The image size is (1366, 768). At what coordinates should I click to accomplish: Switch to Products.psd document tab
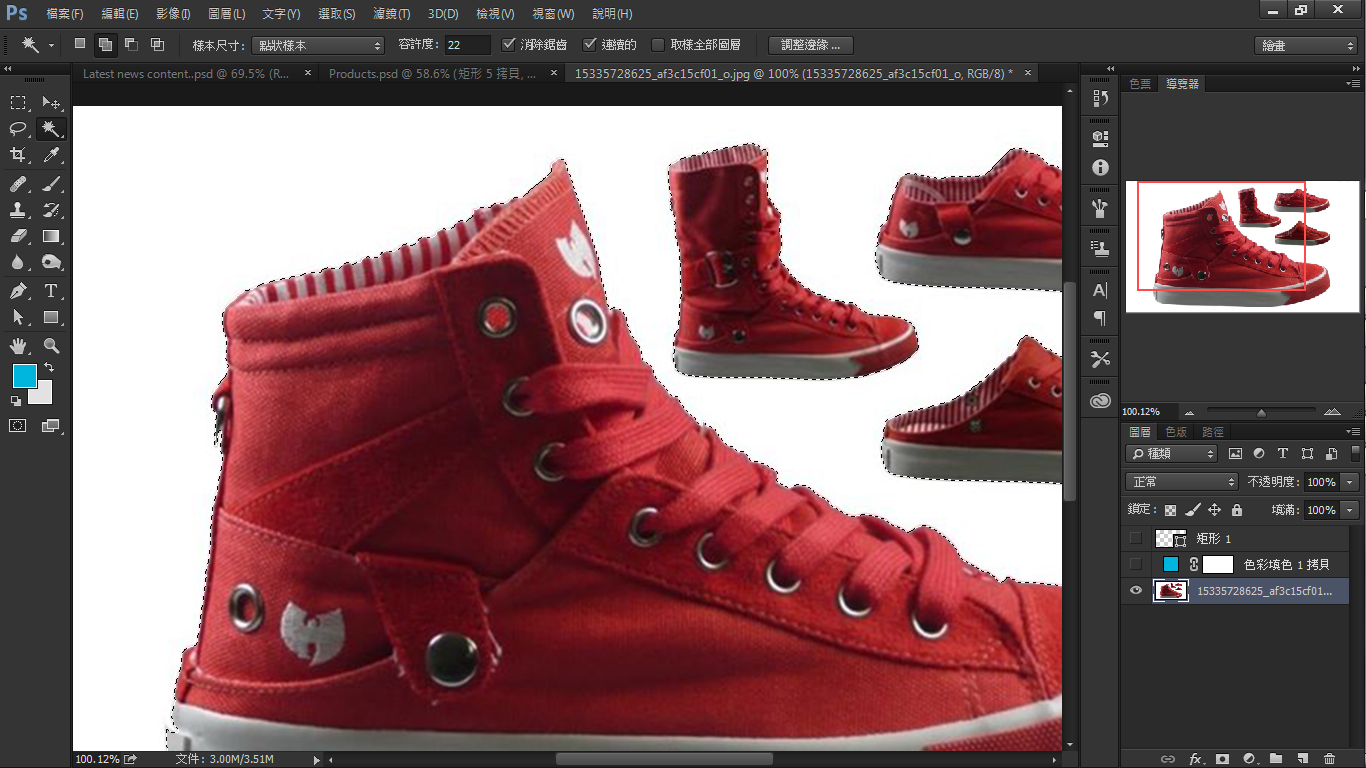pos(432,73)
